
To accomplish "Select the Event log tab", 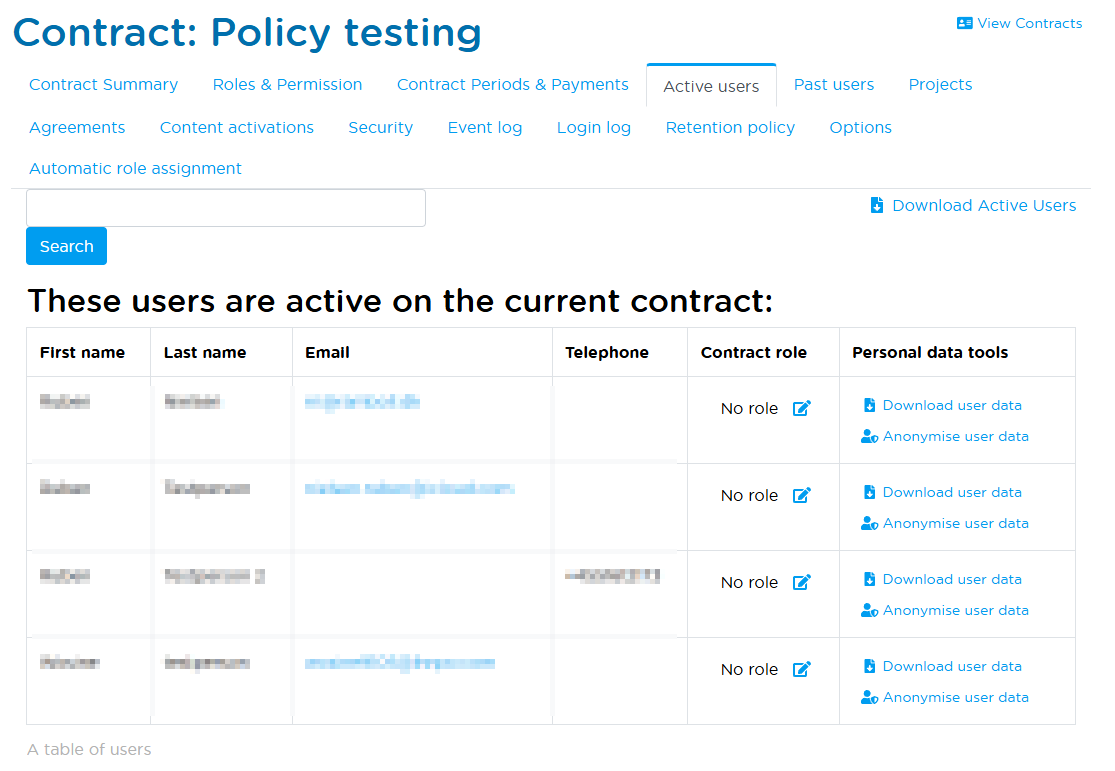I will pyautogui.click(x=484, y=128).
